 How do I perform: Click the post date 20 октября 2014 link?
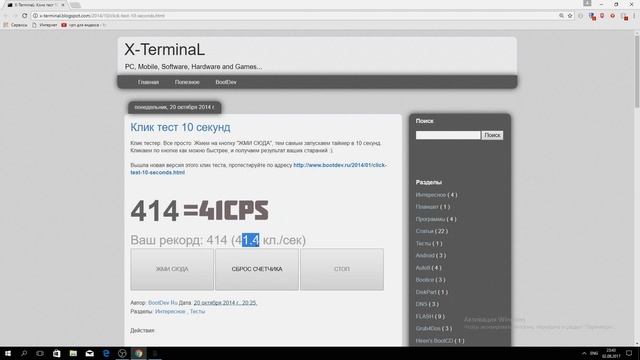225,303
